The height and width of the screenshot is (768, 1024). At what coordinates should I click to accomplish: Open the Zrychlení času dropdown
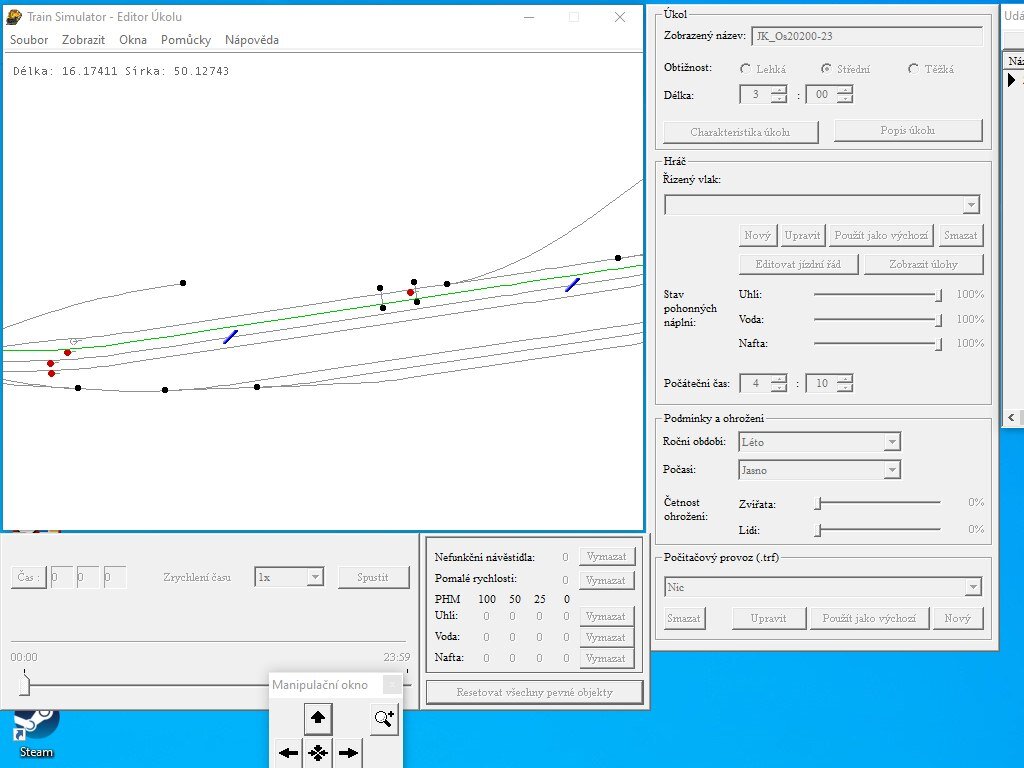315,577
